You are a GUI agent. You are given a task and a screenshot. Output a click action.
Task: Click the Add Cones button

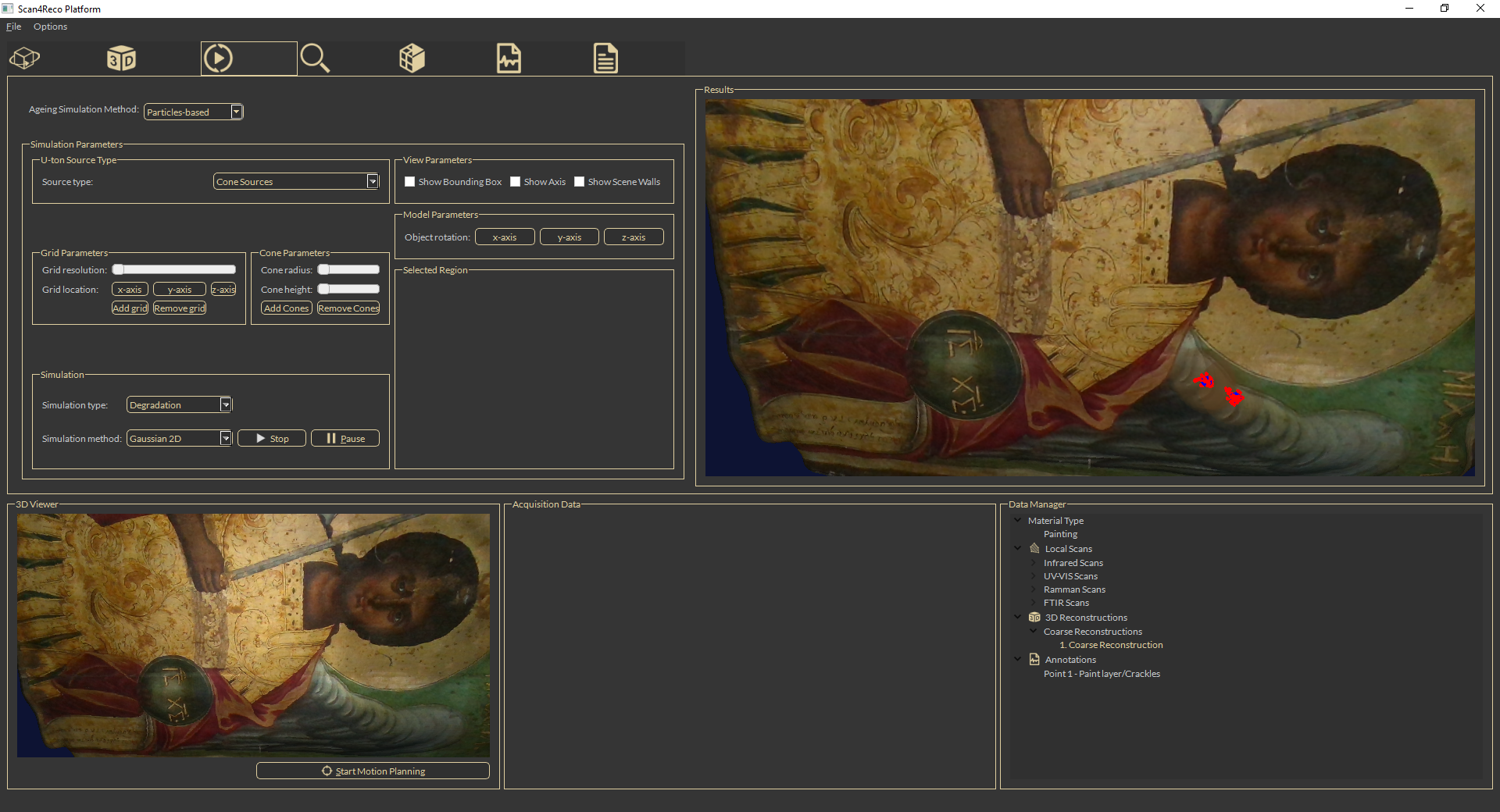[287, 308]
